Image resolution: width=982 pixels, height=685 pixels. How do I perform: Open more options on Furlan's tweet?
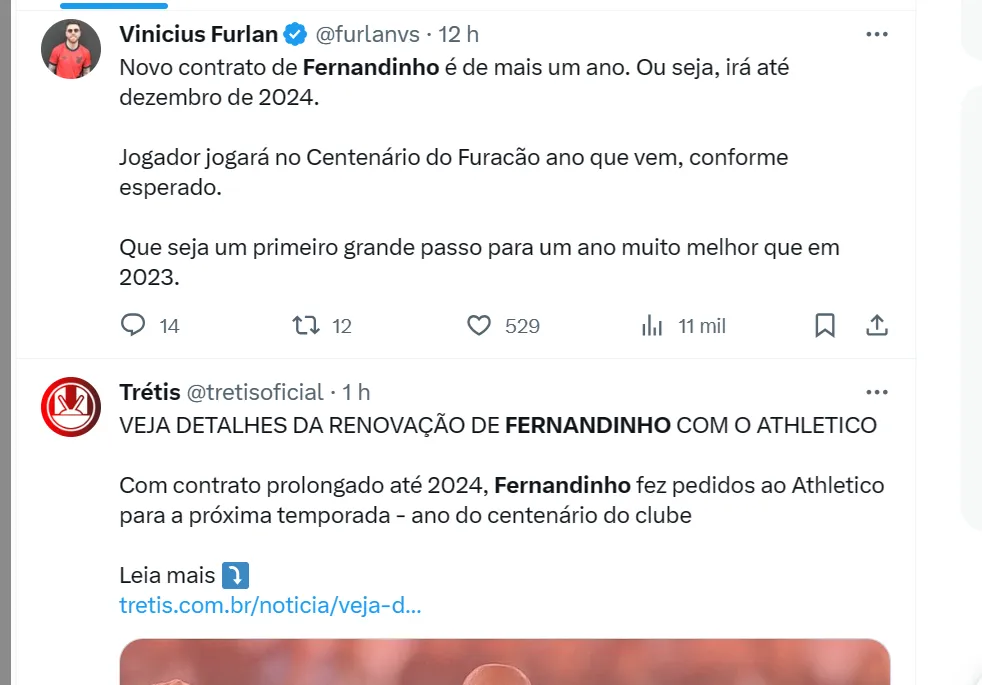pyautogui.click(x=876, y=34)
